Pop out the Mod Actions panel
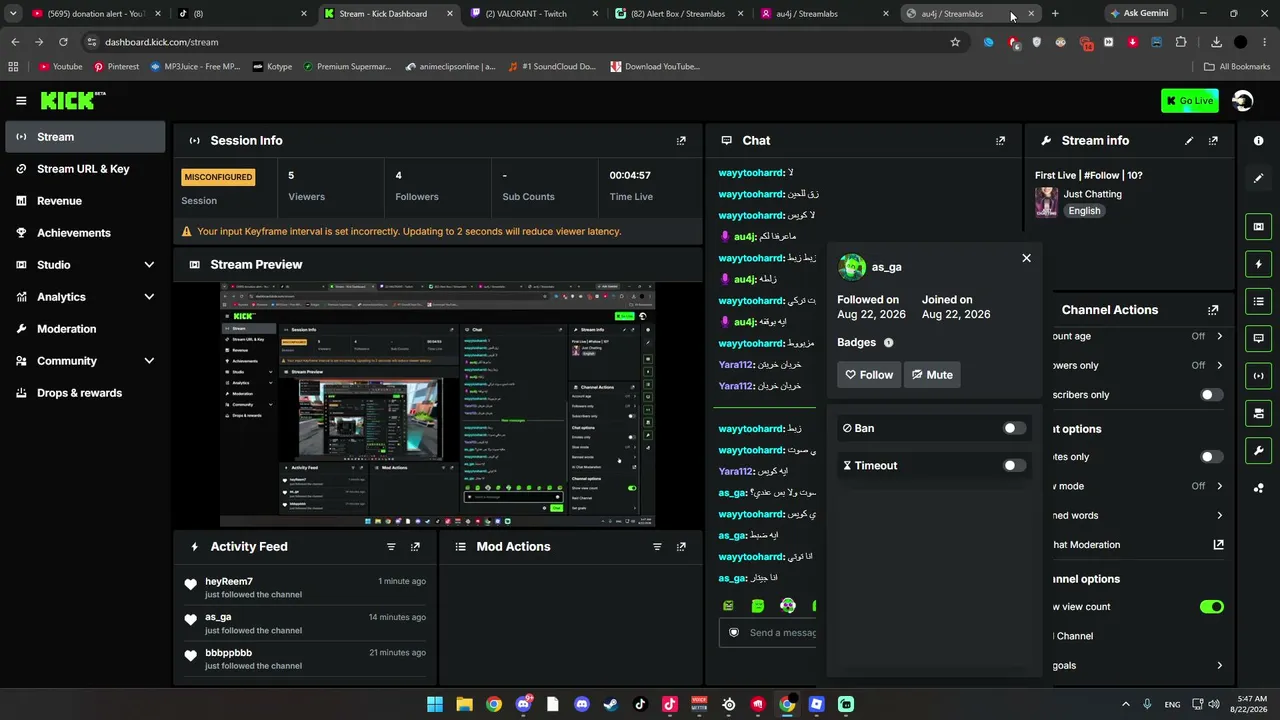 [x=681, y=547]
